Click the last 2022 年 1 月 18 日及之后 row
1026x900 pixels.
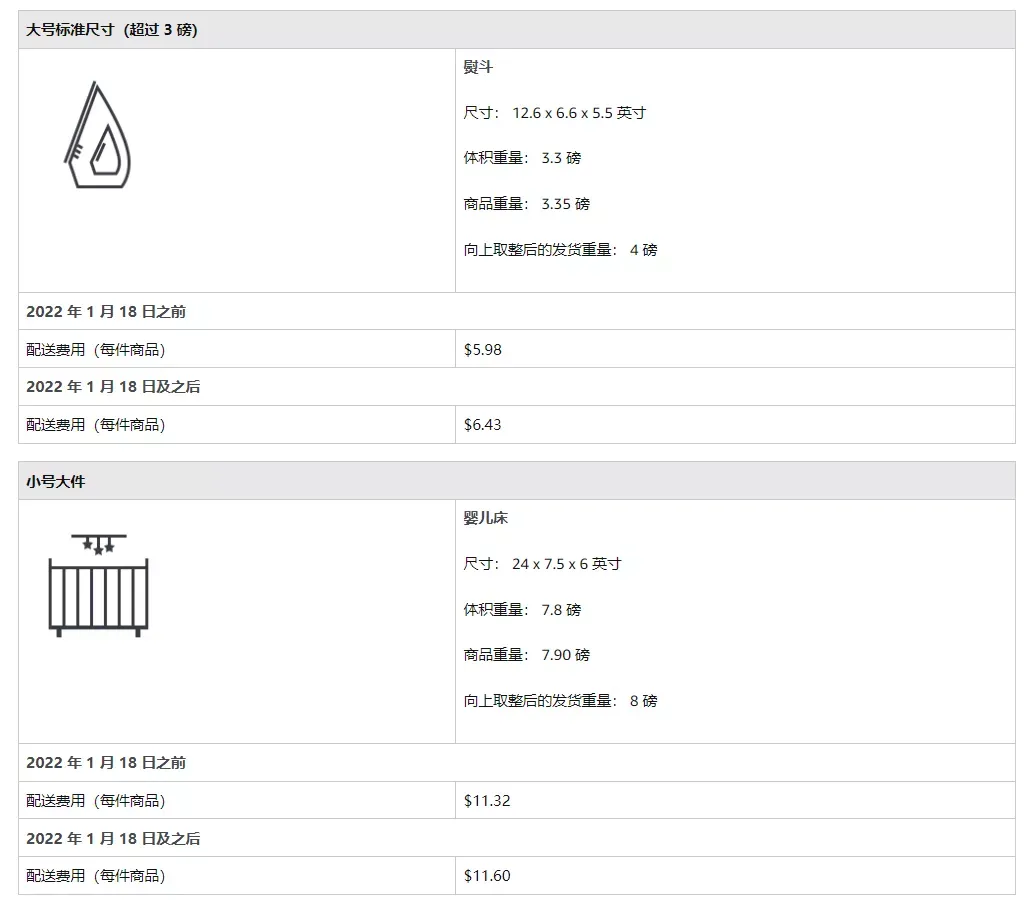pyautogui.click(x=517, y=838)
